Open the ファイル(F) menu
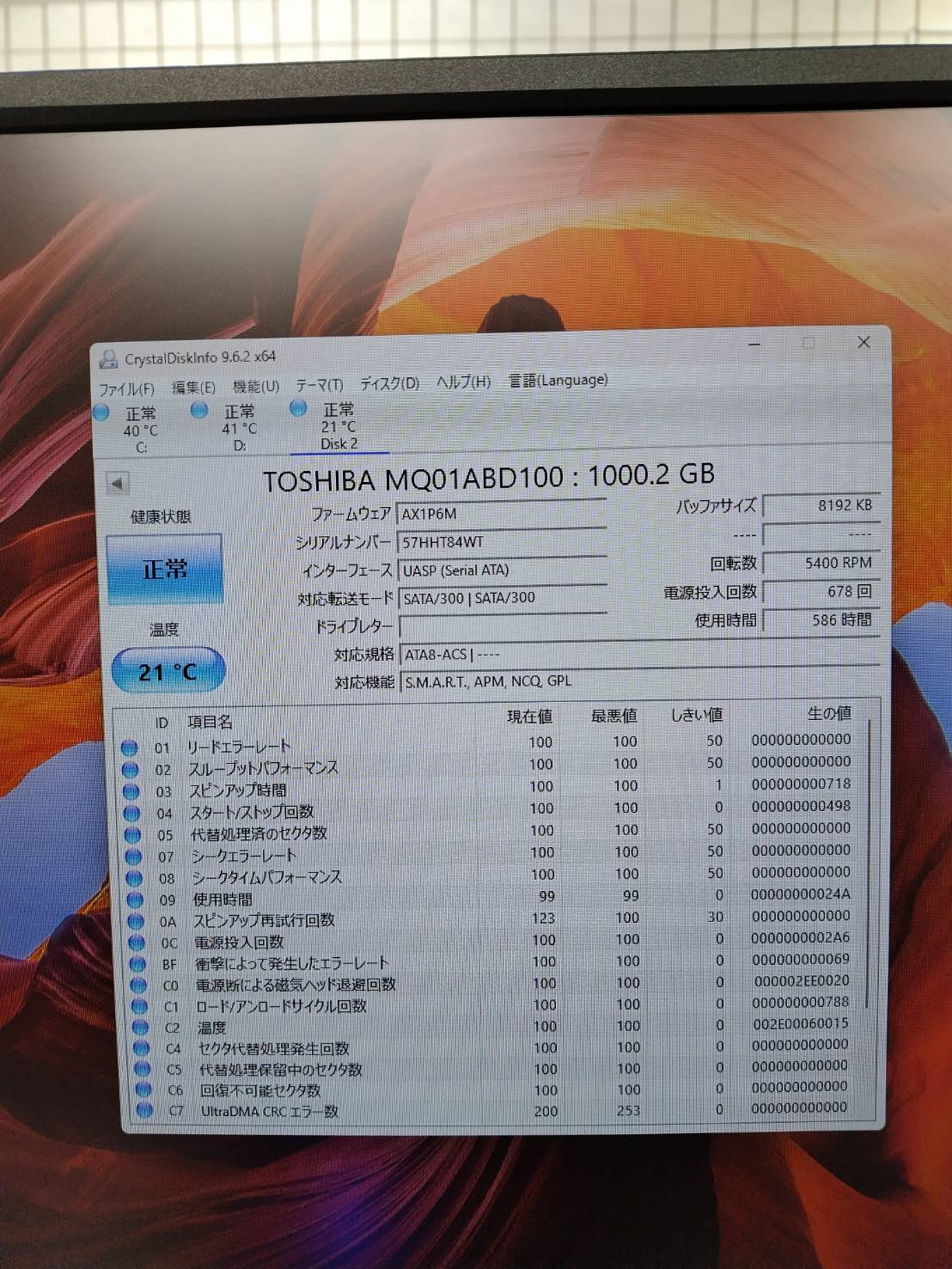 pos(126,388)
